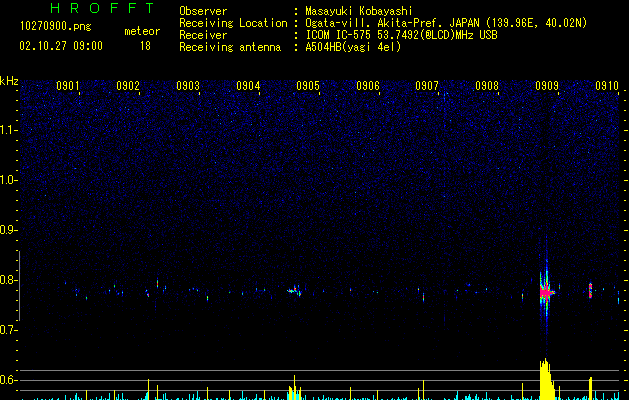
Task: Click the 0901 time marker
Action: click(67, 86)
